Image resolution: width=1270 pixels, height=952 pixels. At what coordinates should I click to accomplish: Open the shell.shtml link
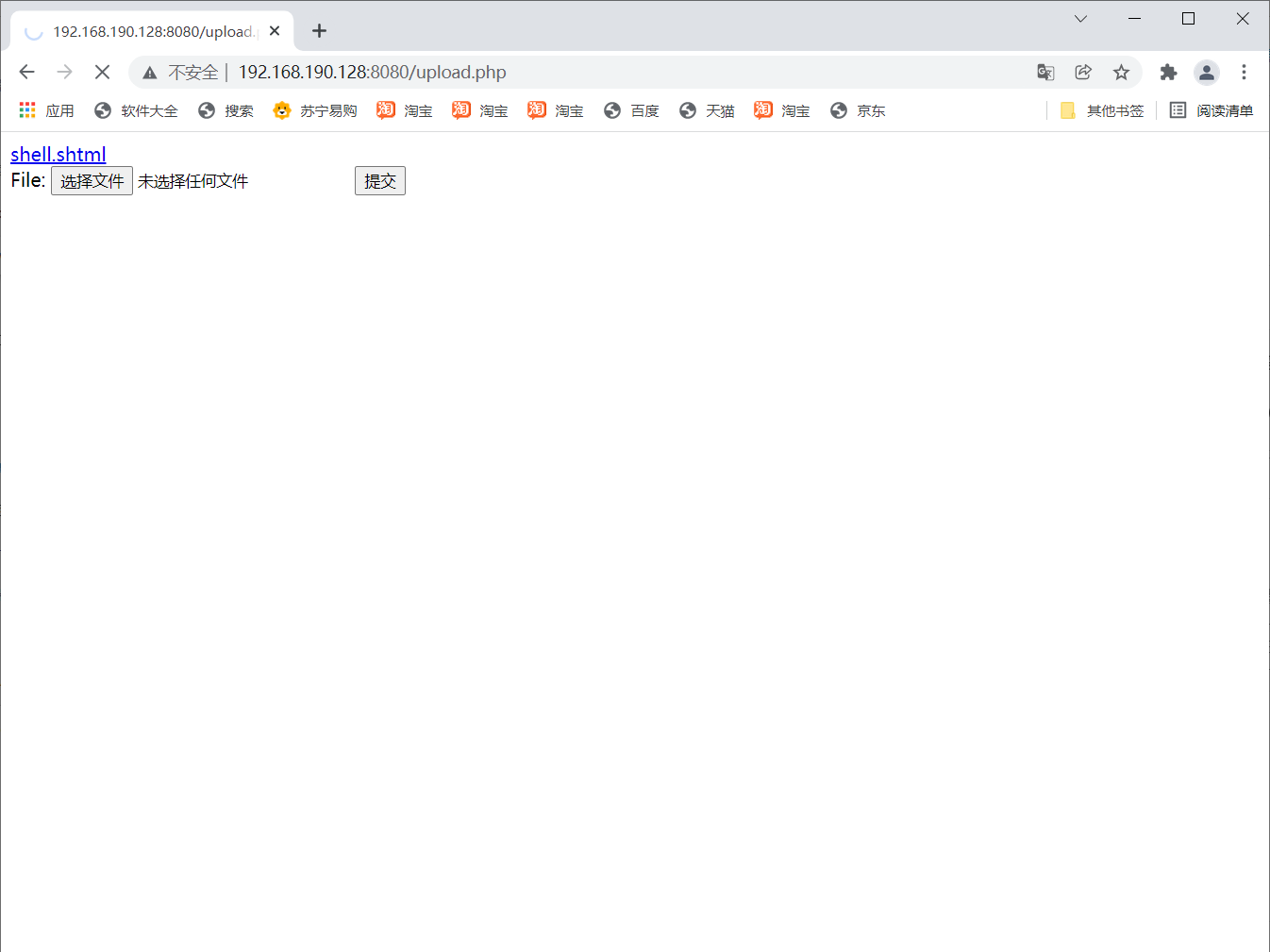pos(58,155)
